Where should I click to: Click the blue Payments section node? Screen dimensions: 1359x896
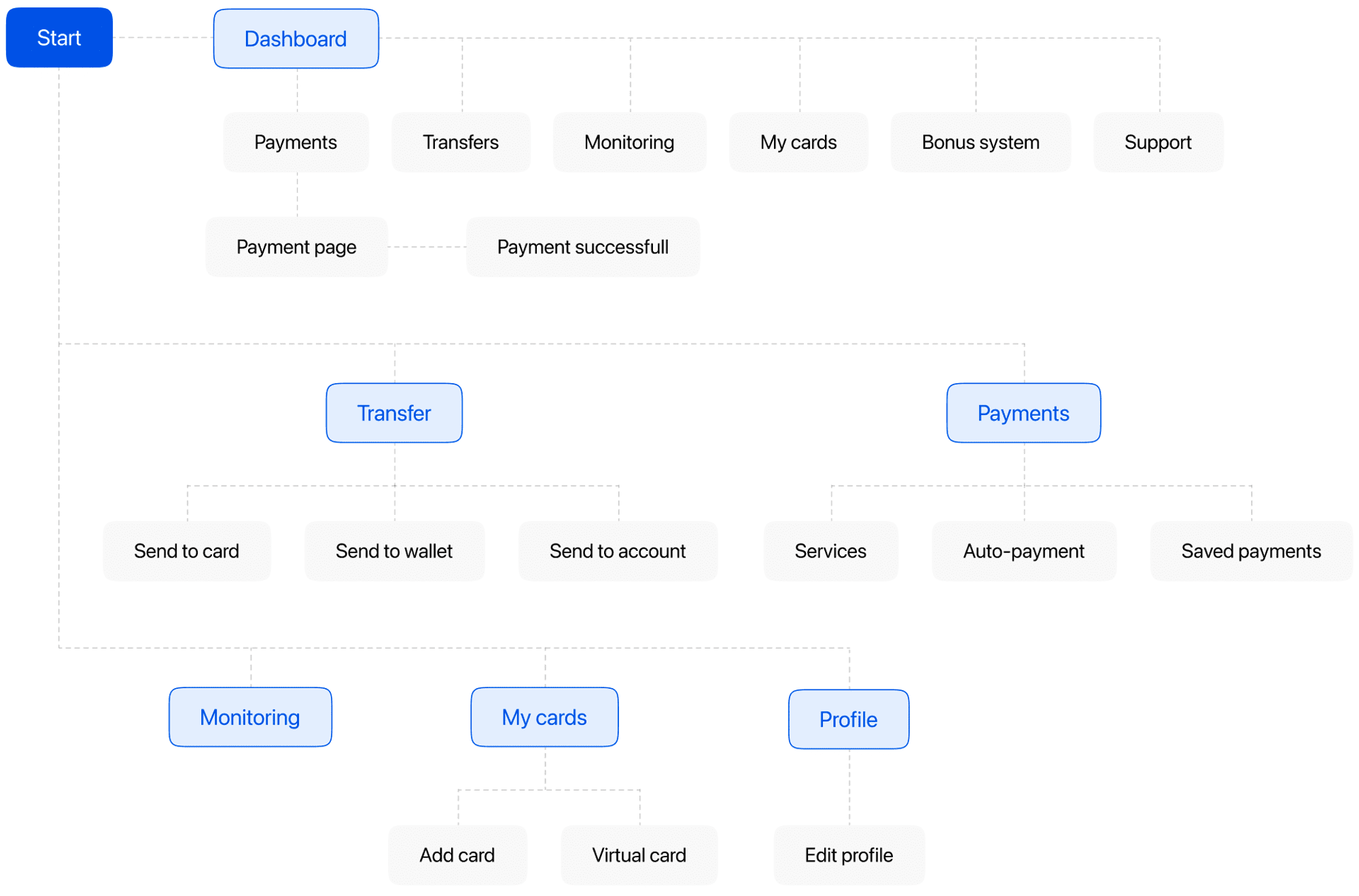[x=1023, y=413]
